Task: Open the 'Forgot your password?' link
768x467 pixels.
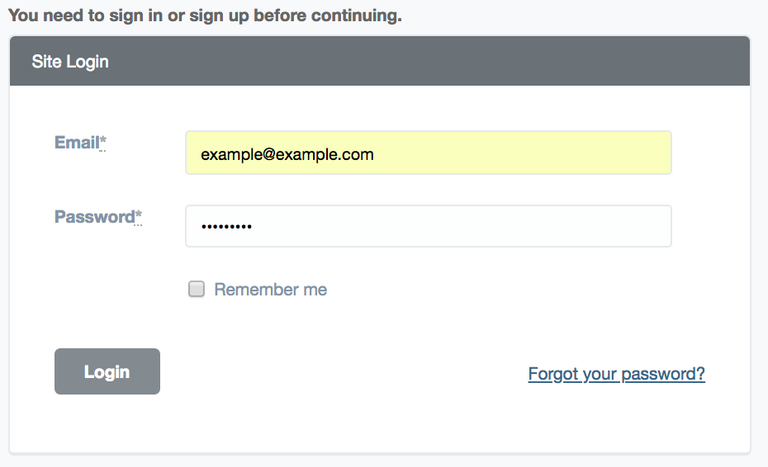Action: click(x=616, y=374)
